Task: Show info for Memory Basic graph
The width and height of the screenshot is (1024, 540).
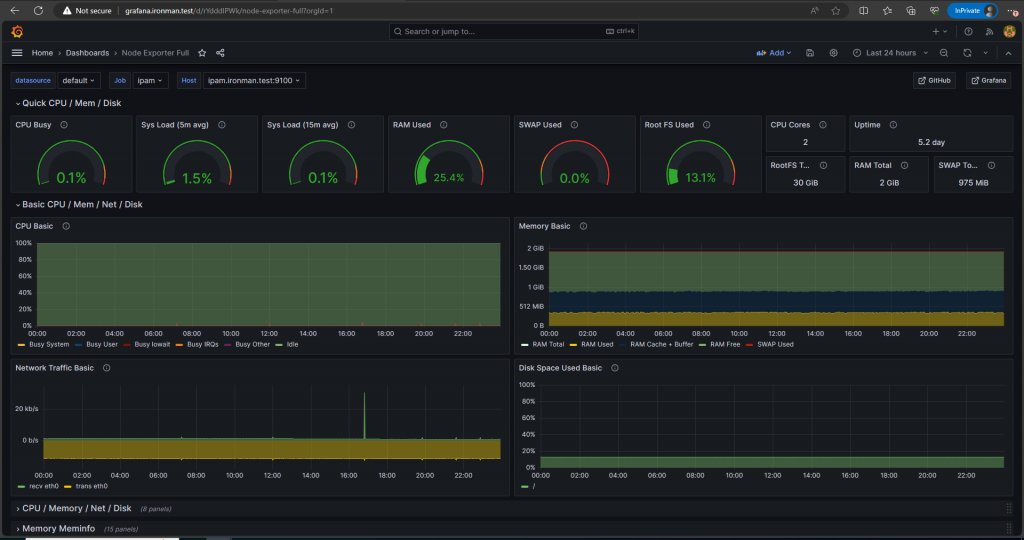Action: [x=583, y=226]
